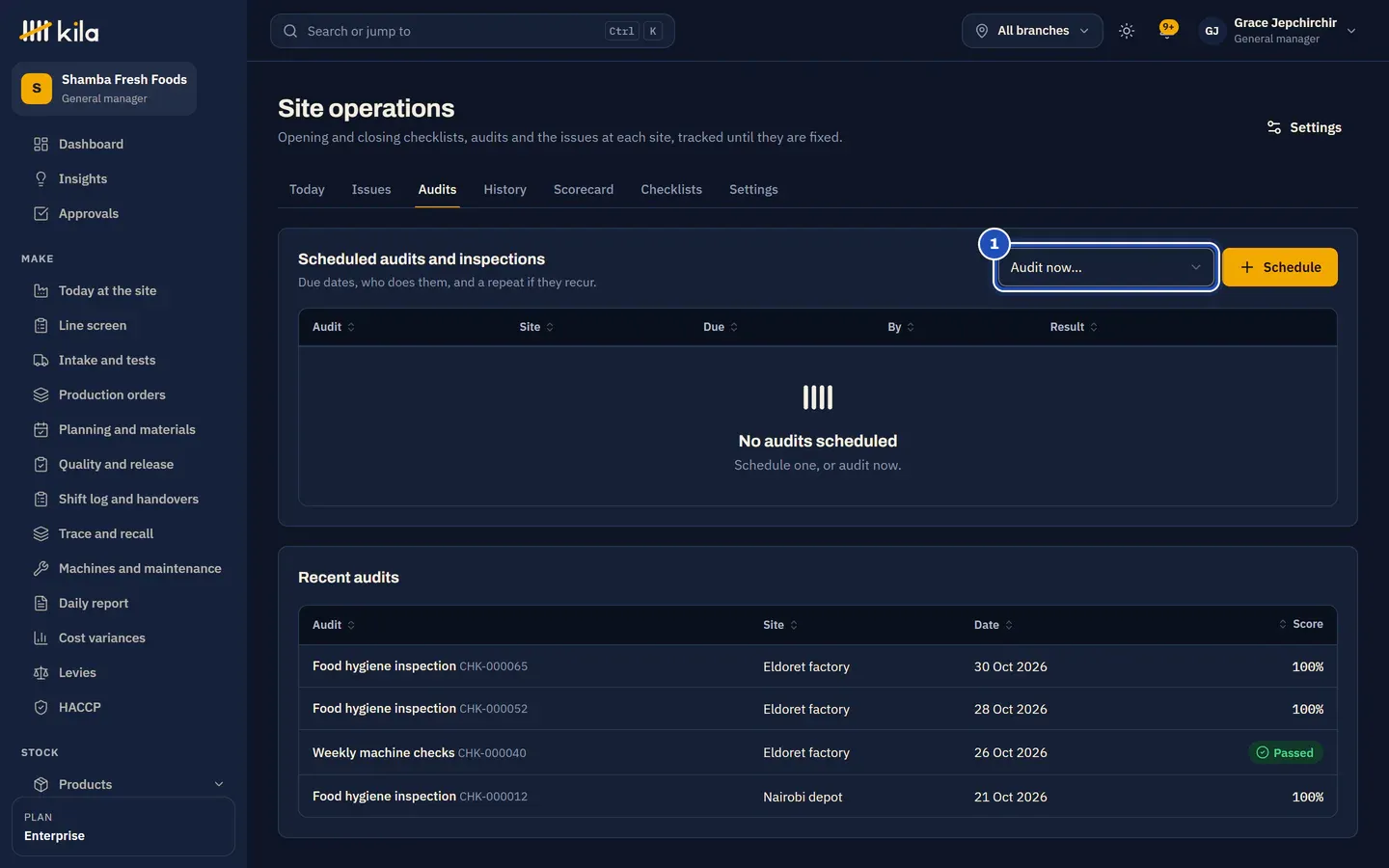Image resolution: width=1389 pixels, height=868 pixels.
Task: Open Line screen icon in sidebar
Action: click(x=41, y=326)
